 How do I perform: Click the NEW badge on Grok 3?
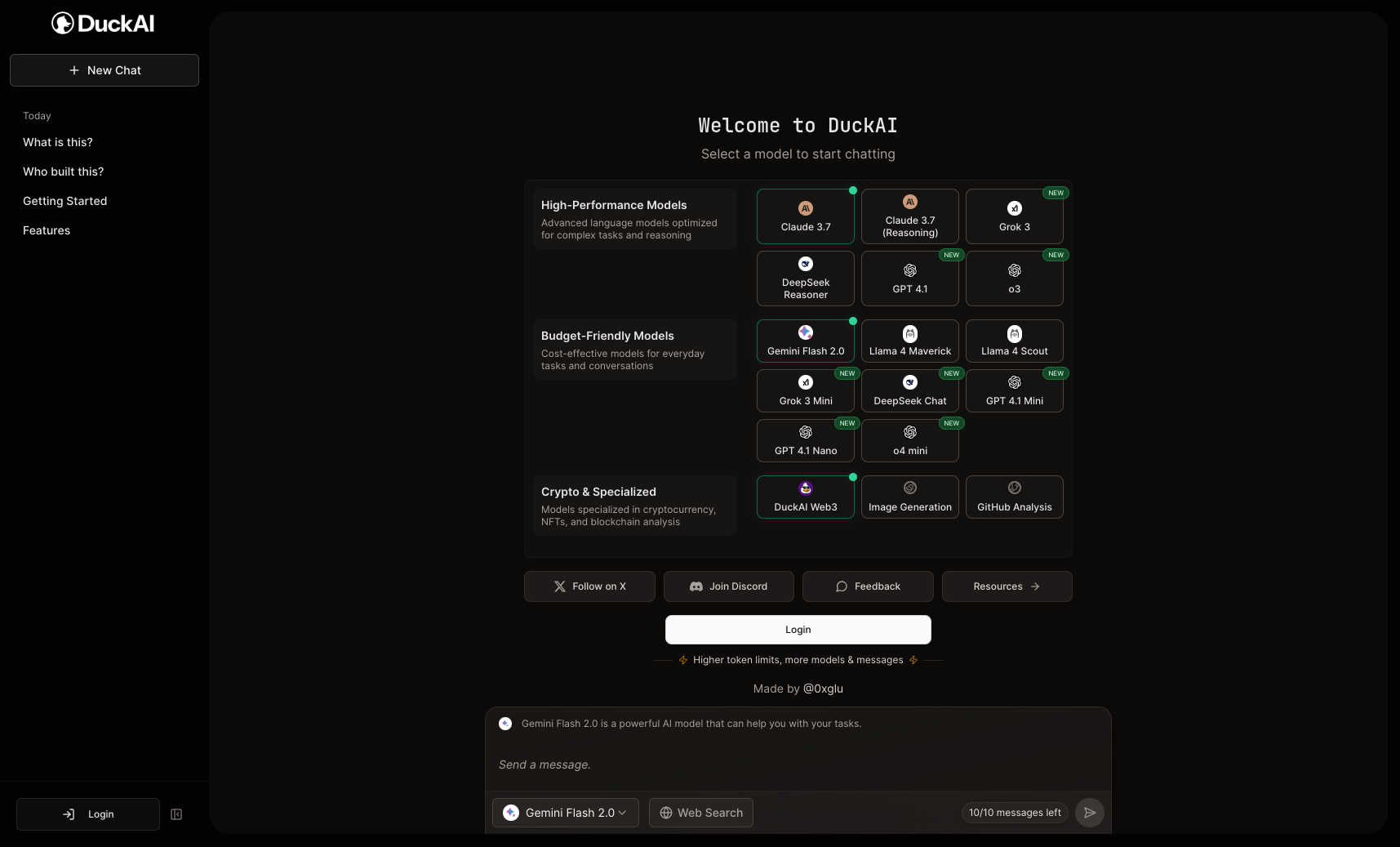pos(1056,193)
